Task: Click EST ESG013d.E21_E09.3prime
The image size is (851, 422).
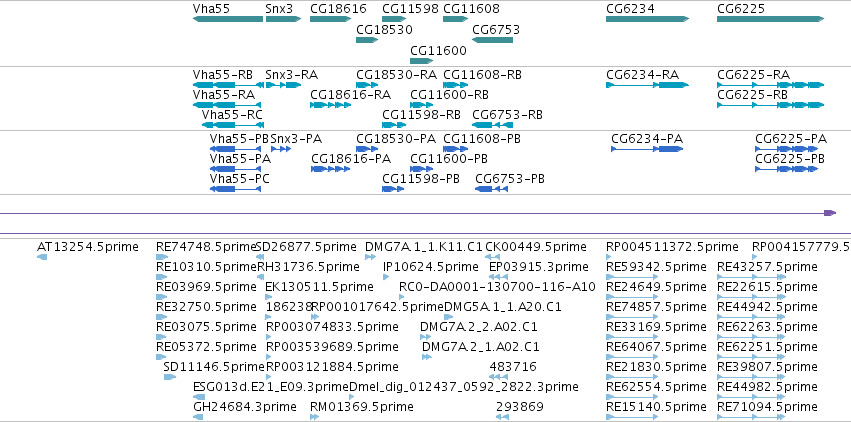Action: 270,387
